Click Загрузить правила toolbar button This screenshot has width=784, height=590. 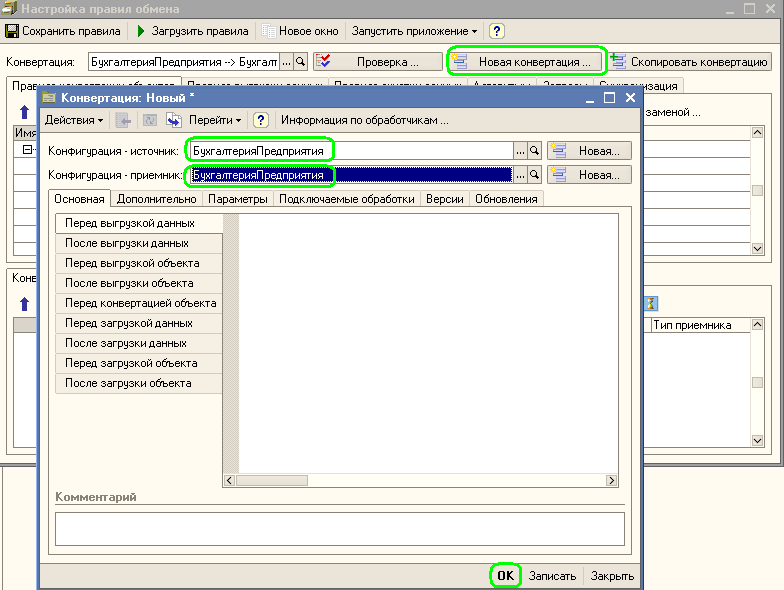[x=192, y=31]
